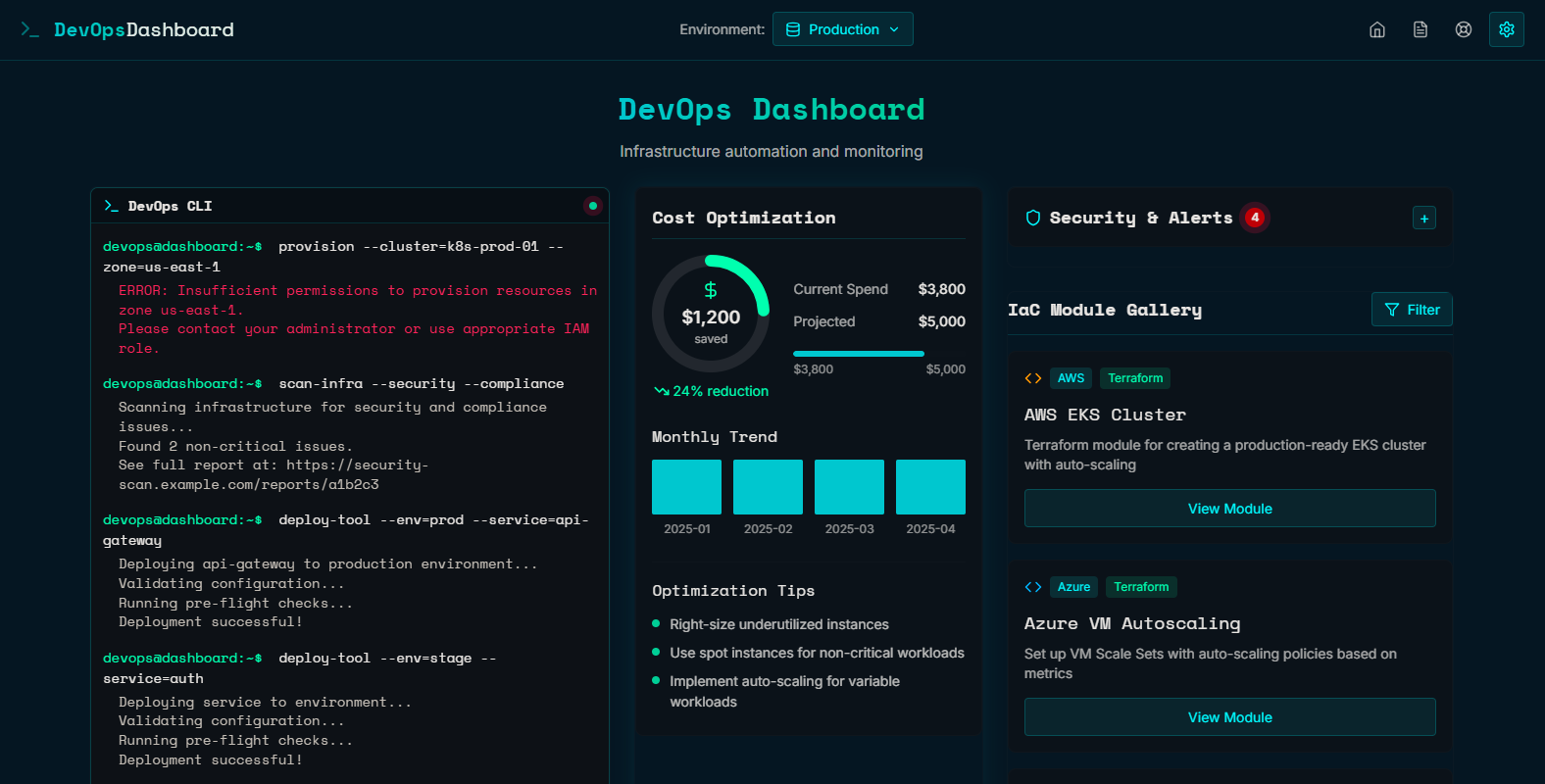The height and width of the screenshot is (784, 1545).
Task: Select the Terraform tag on Azure VM card
Action: (x=1141, y=587)
